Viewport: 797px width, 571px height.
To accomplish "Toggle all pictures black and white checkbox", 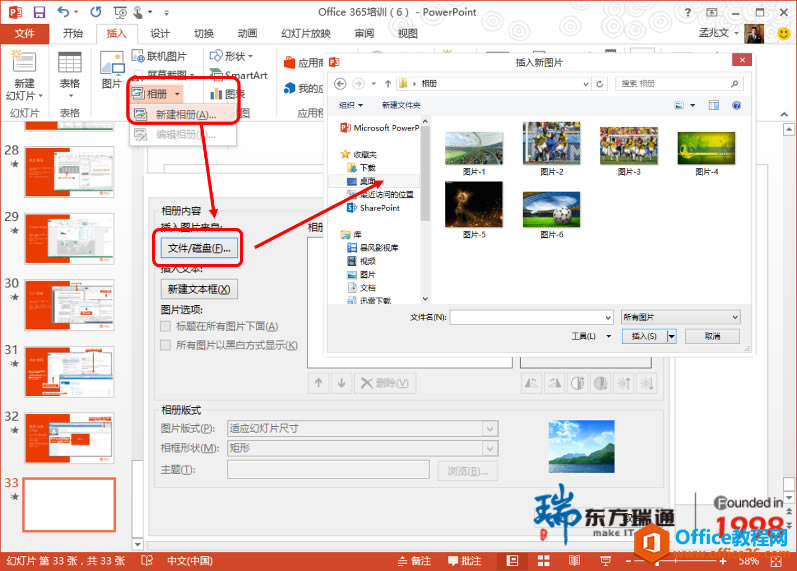I will tap(165, 345).
